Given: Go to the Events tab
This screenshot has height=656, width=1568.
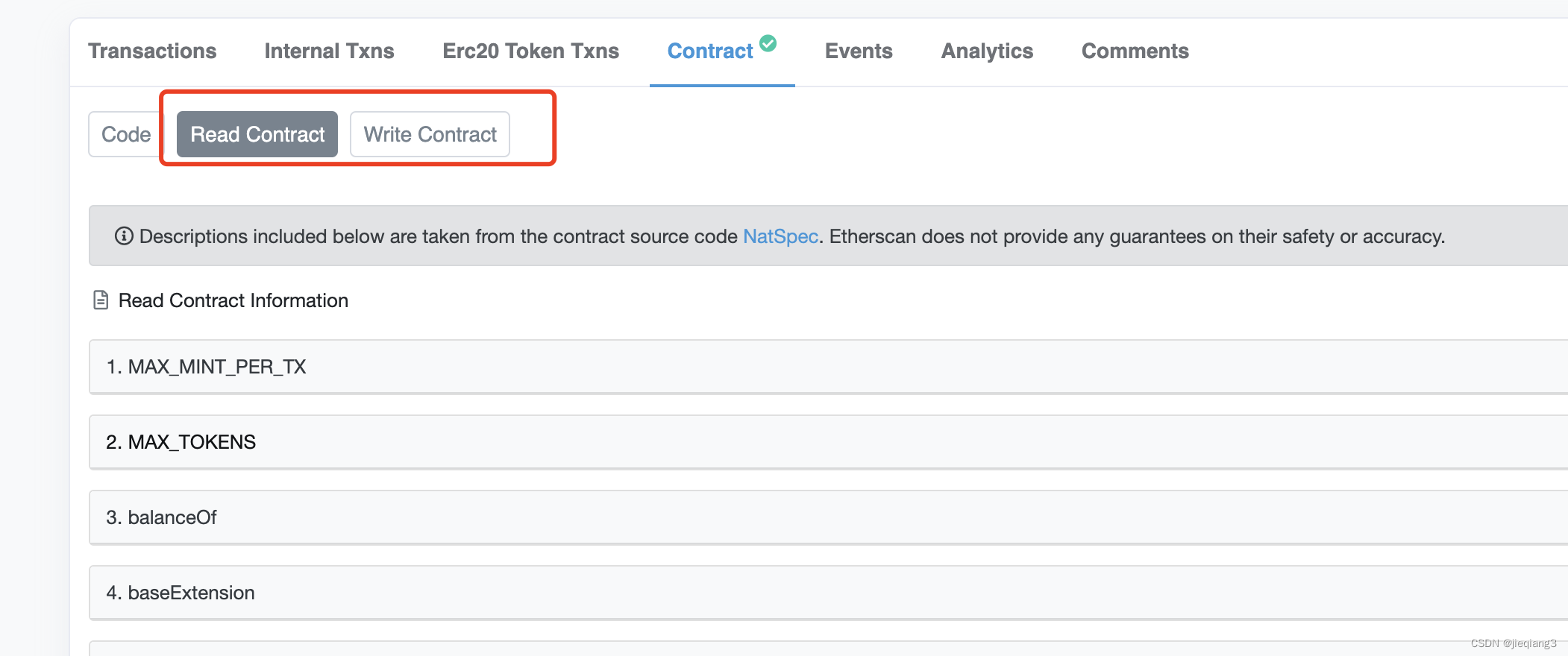Looking at the screenshot, I should click(x=859, y=51).
